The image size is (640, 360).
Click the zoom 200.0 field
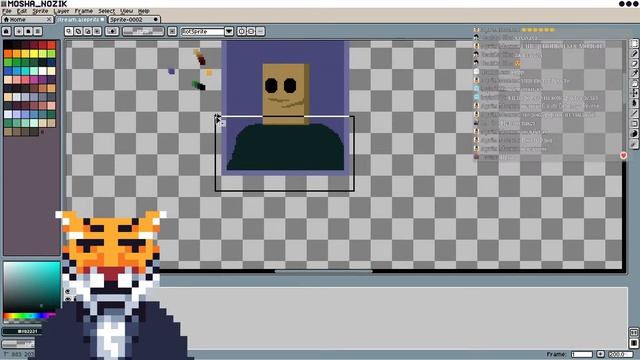[620, 354]
